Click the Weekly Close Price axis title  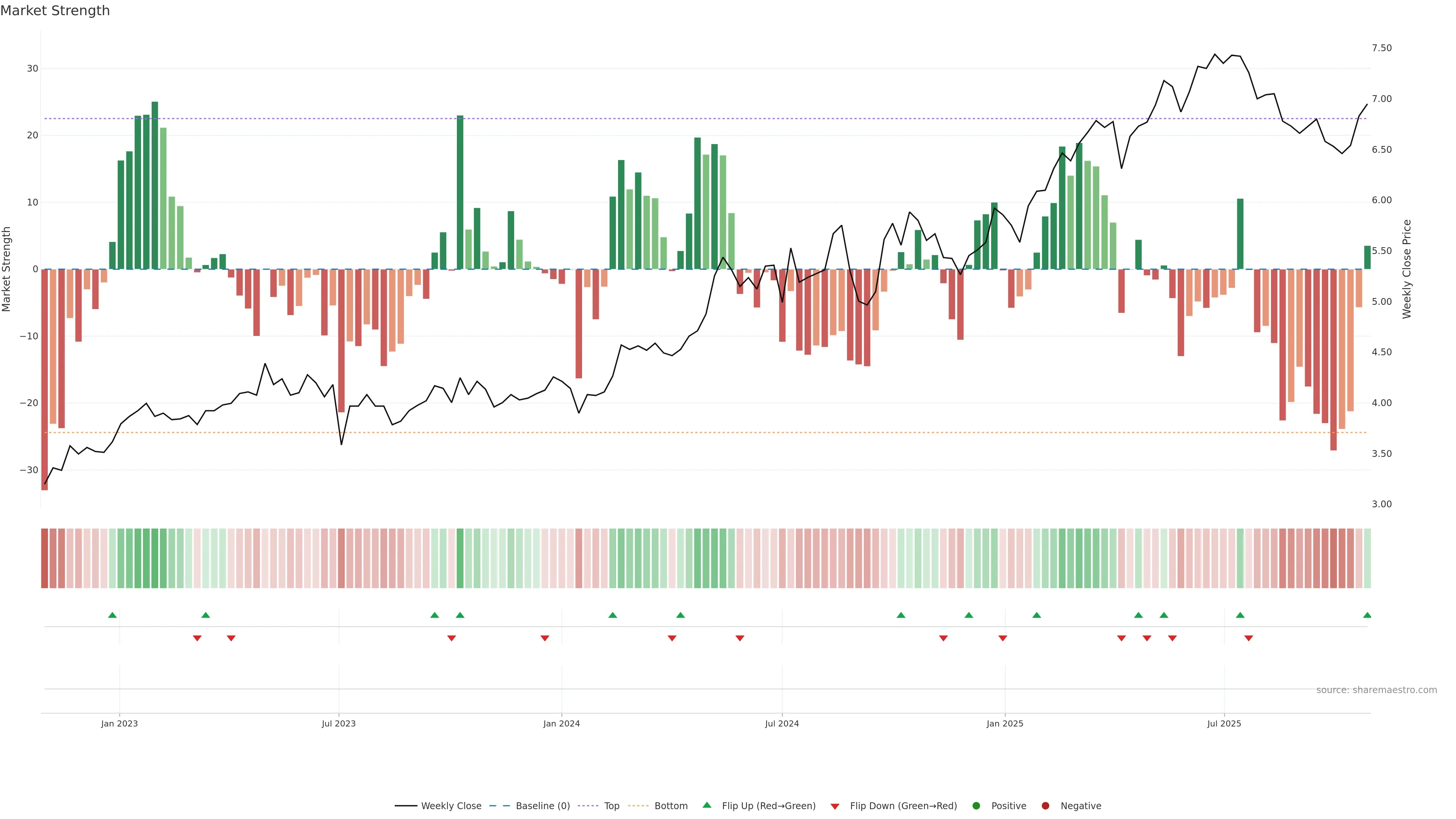point(1407,269)
